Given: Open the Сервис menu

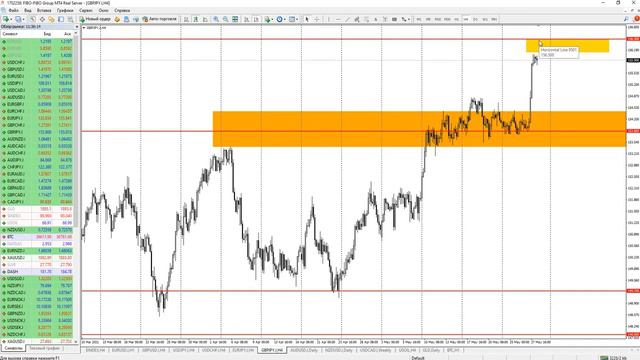Looking at the screenshot, I should 86,10.
